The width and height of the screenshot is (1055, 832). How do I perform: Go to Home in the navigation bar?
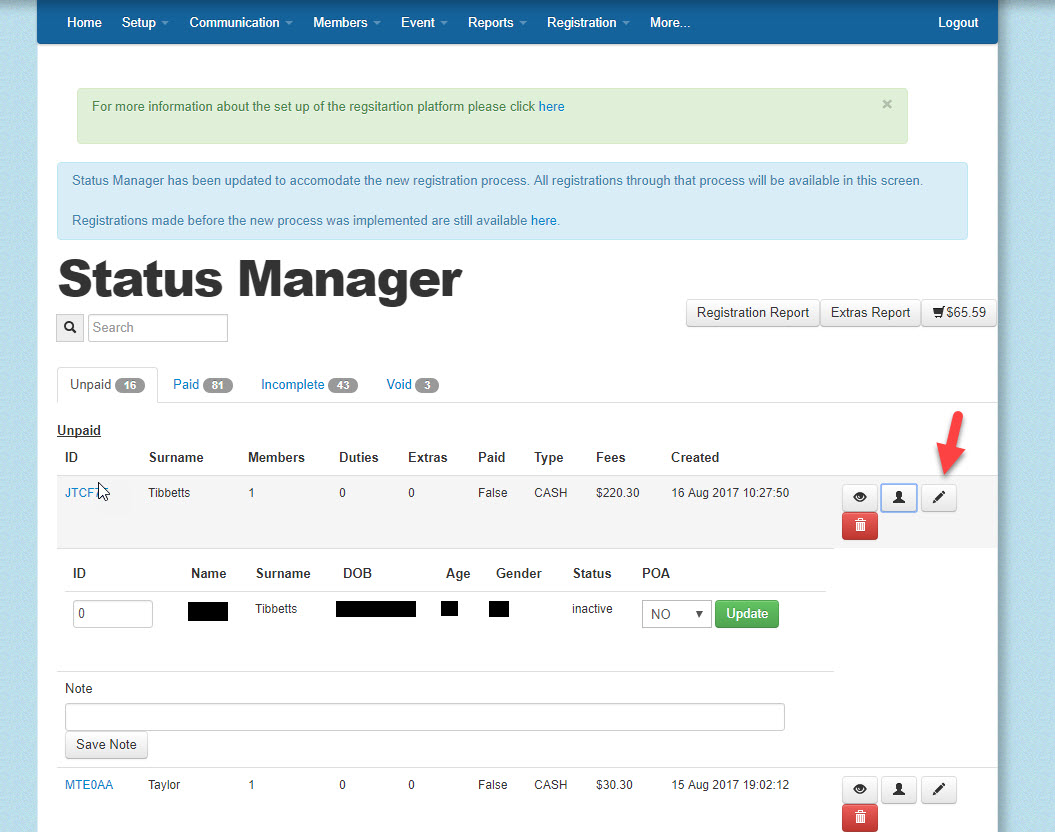point(84,22)
